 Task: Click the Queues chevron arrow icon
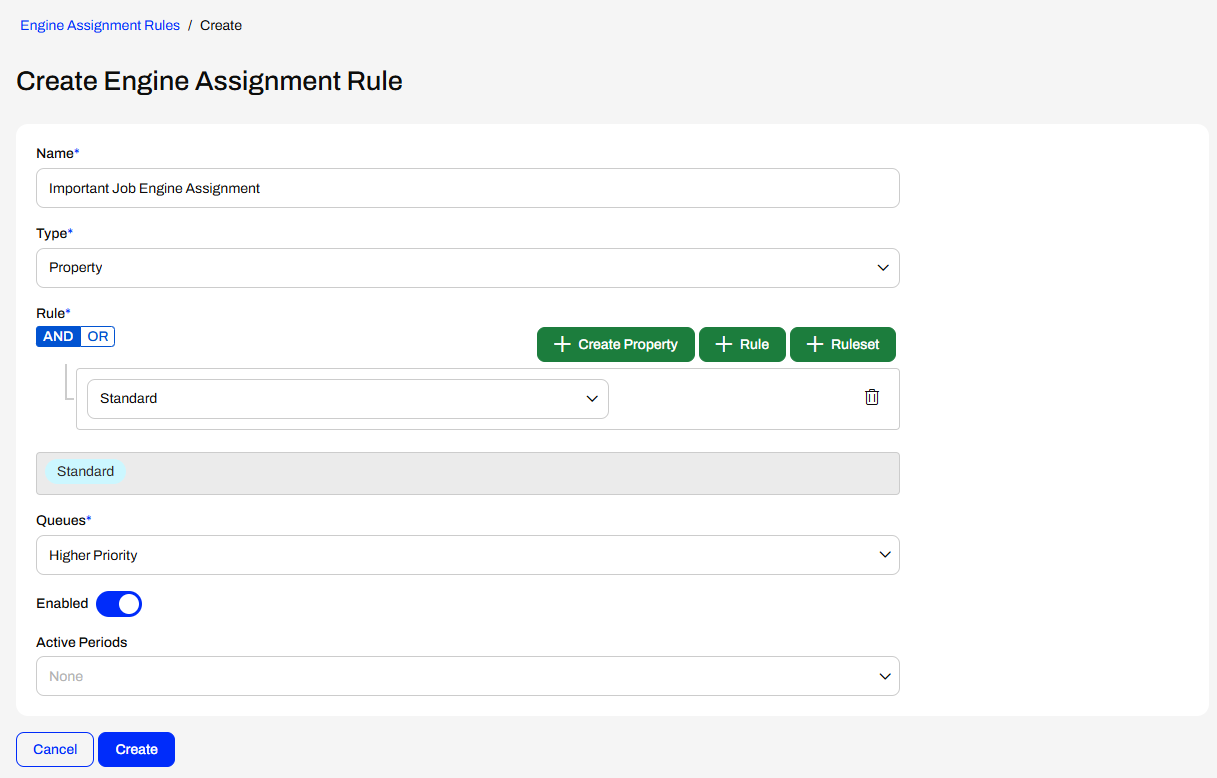click(x=883, y=555)
